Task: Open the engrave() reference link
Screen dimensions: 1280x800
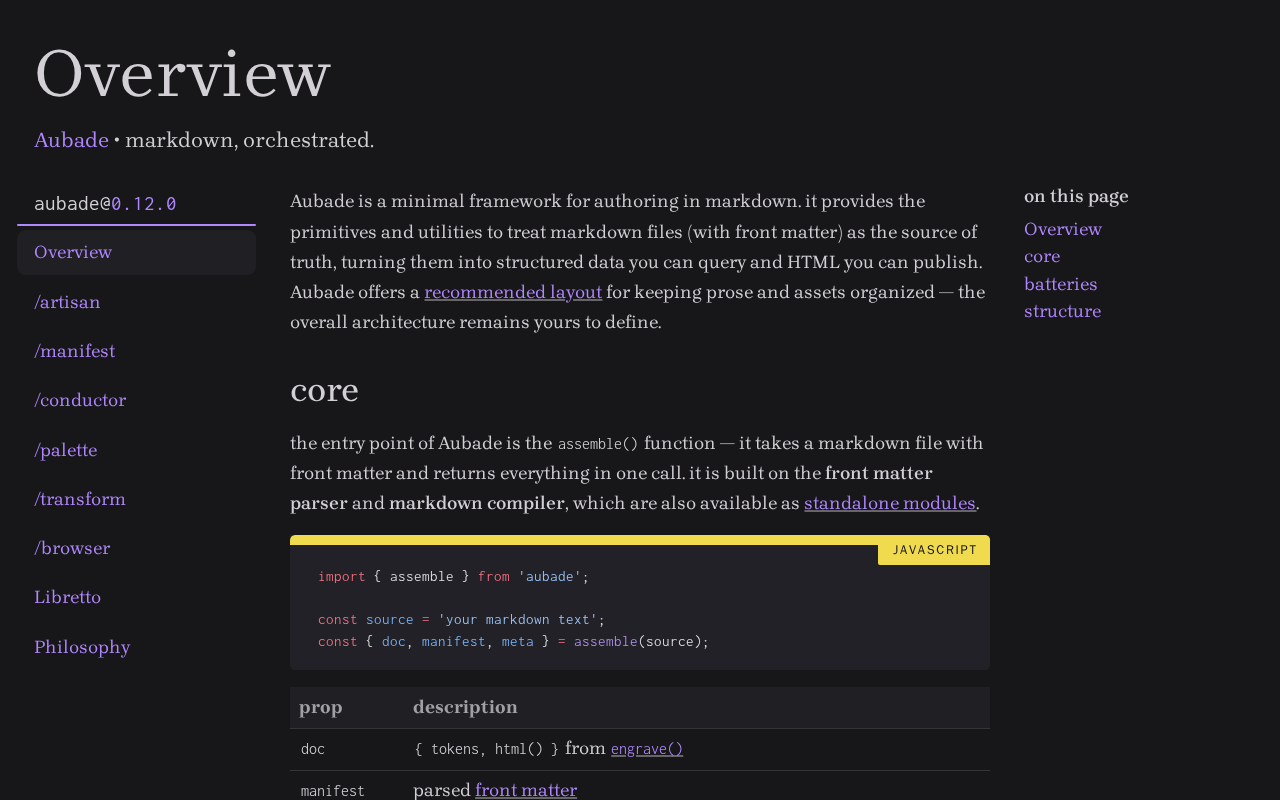Action: [646, 749]
